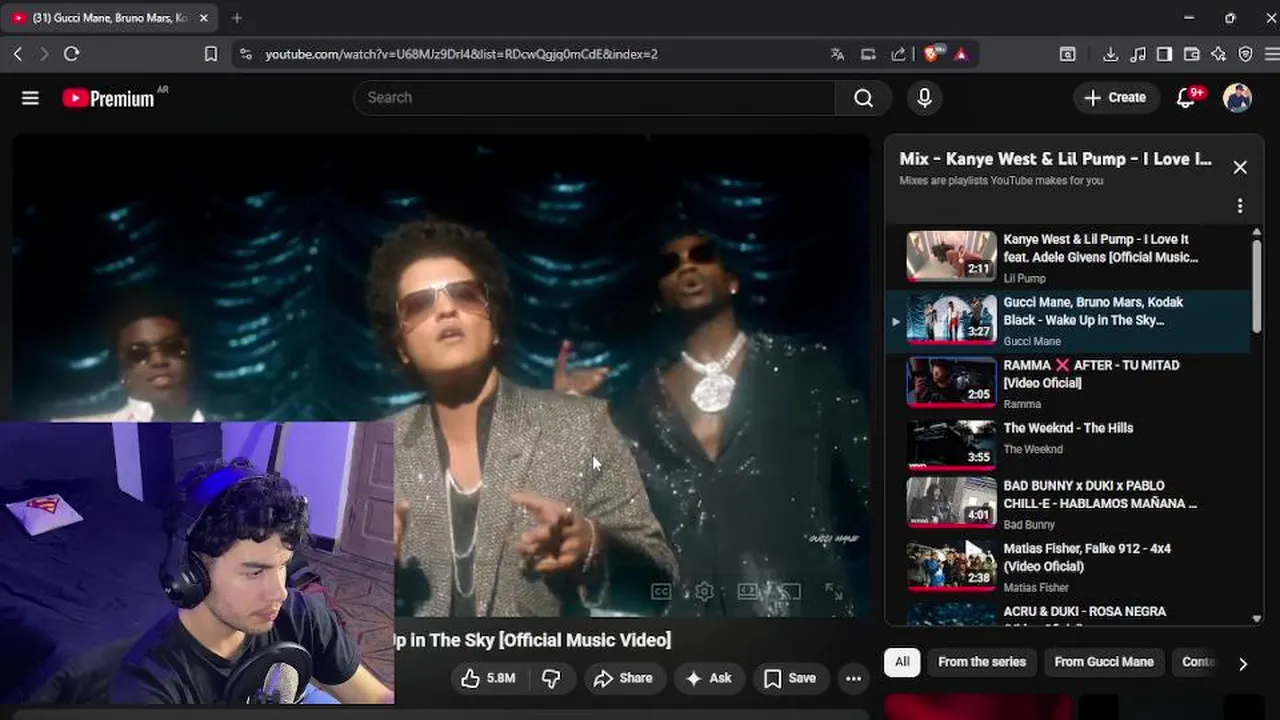This screenshot has height=720, width=1280.
Task: Open the Brave VPN shield icon
Action: click(x=1245, y=54)
